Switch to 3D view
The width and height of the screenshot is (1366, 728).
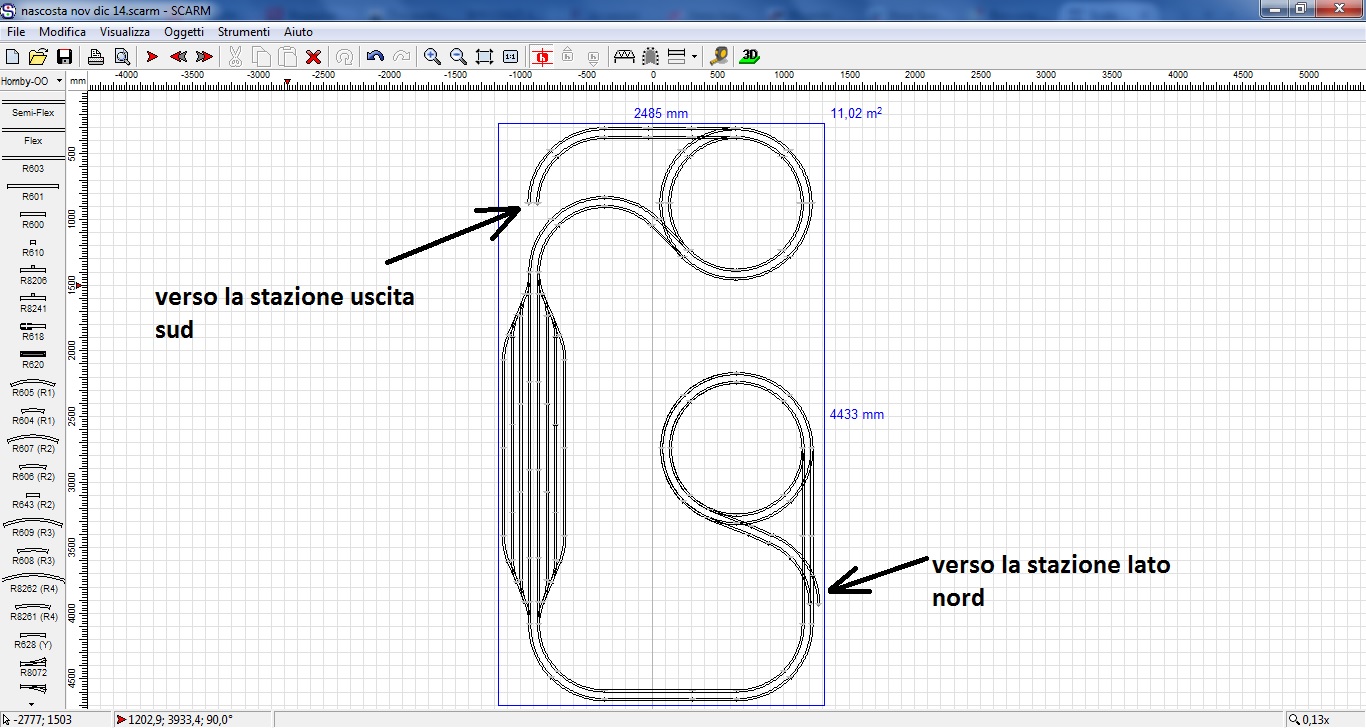pos(751,56)
